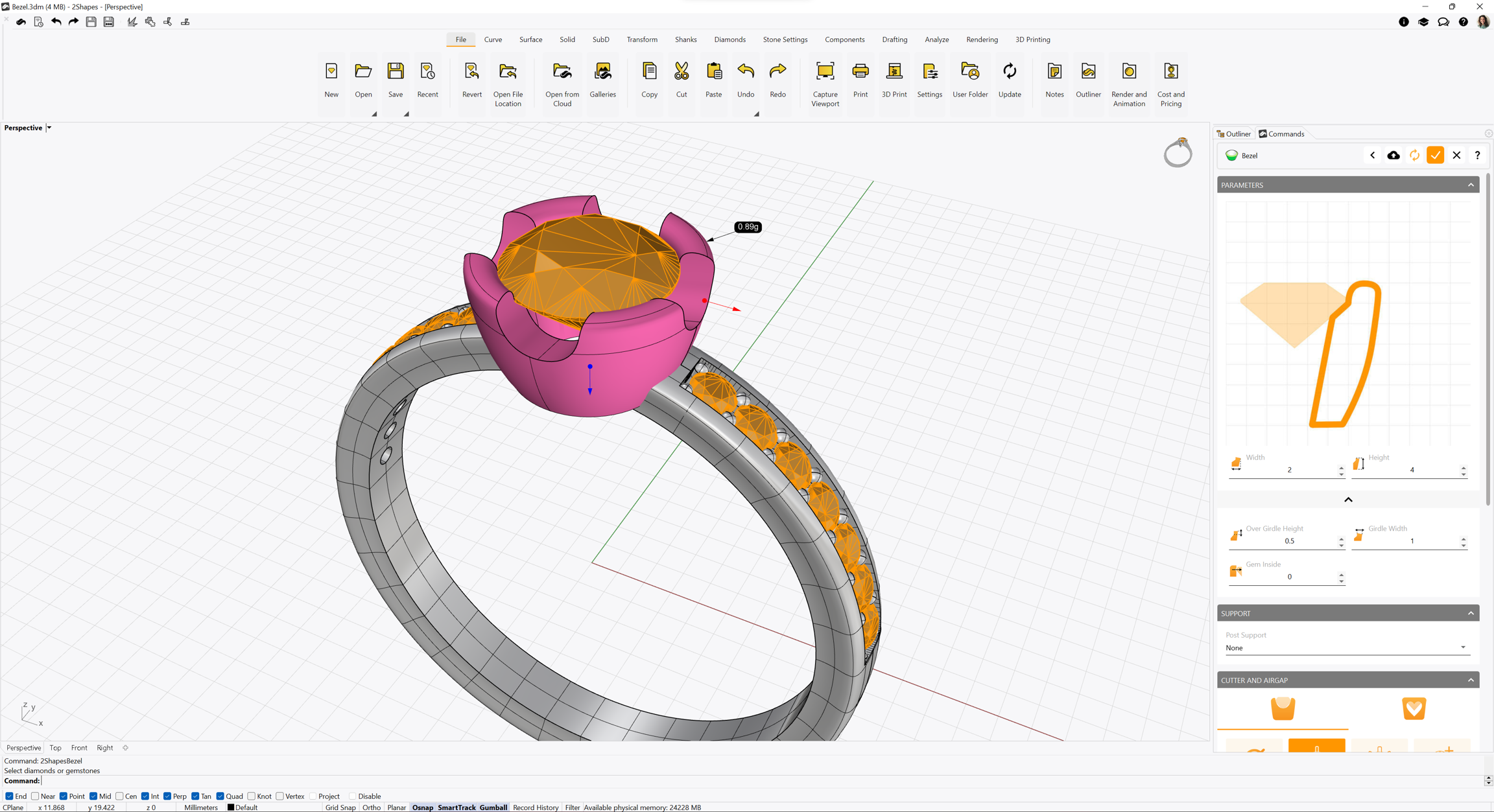Click Grid Snap in status bar
The width and height of the screenshot is (1494, 812).
click(x=340, y=807)
